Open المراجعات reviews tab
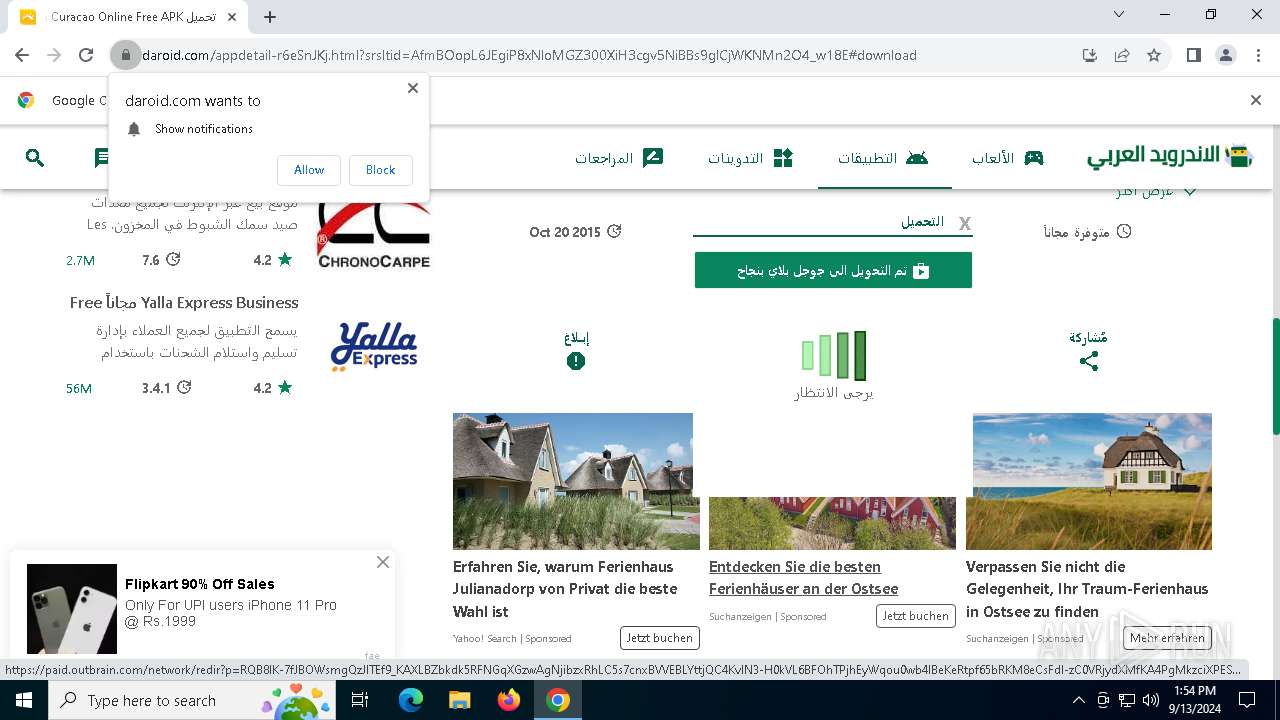The height and width of the screenshot is (720, 1280). (x=619, y=158)
